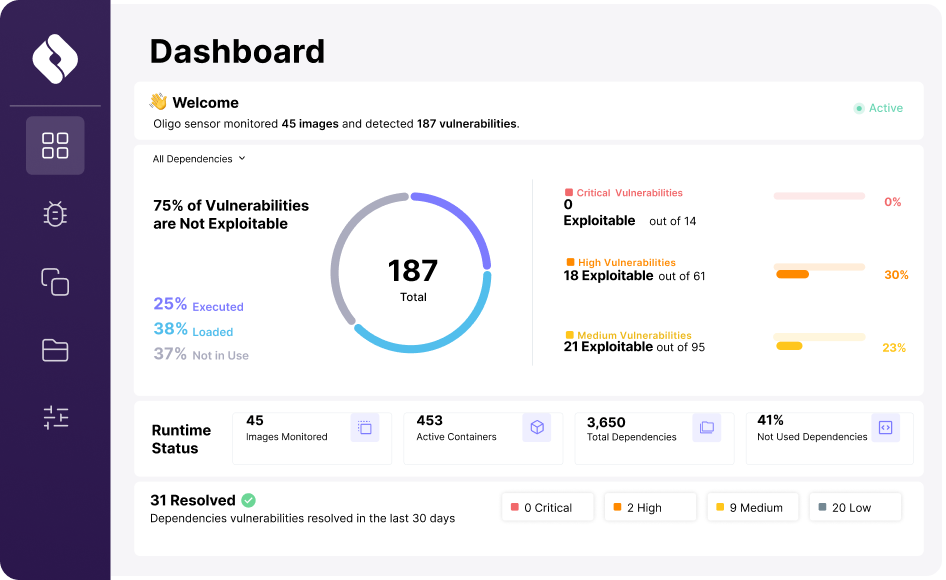Open the containers icon in the sidebar
This screenshot has width=946, height=580.
pos(54,283)
